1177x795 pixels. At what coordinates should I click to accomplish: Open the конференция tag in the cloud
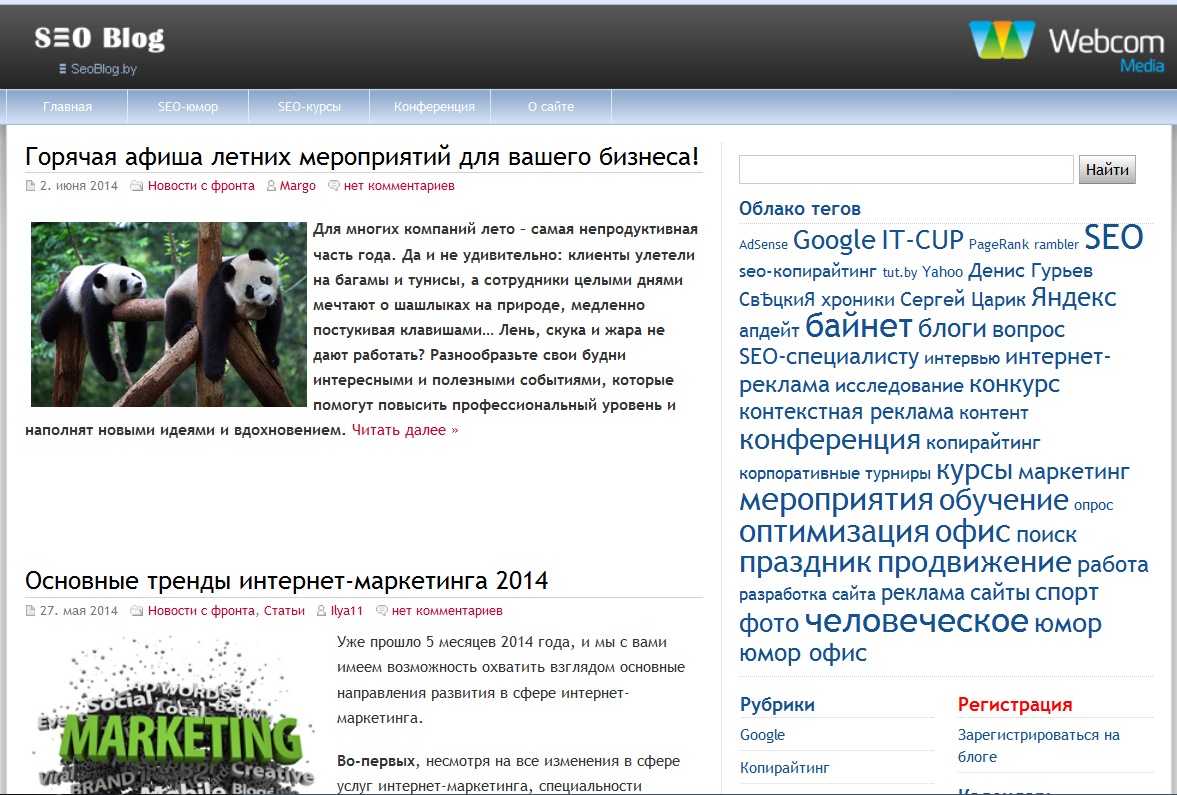click(x=829, y=441)
